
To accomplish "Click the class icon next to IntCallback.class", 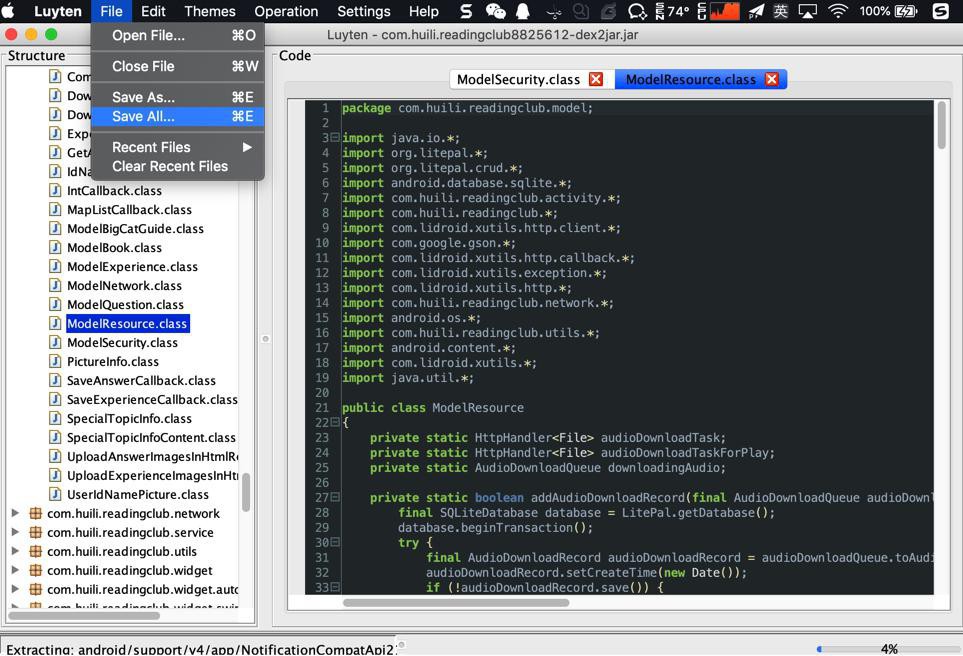I will click(x=56, y=190).
